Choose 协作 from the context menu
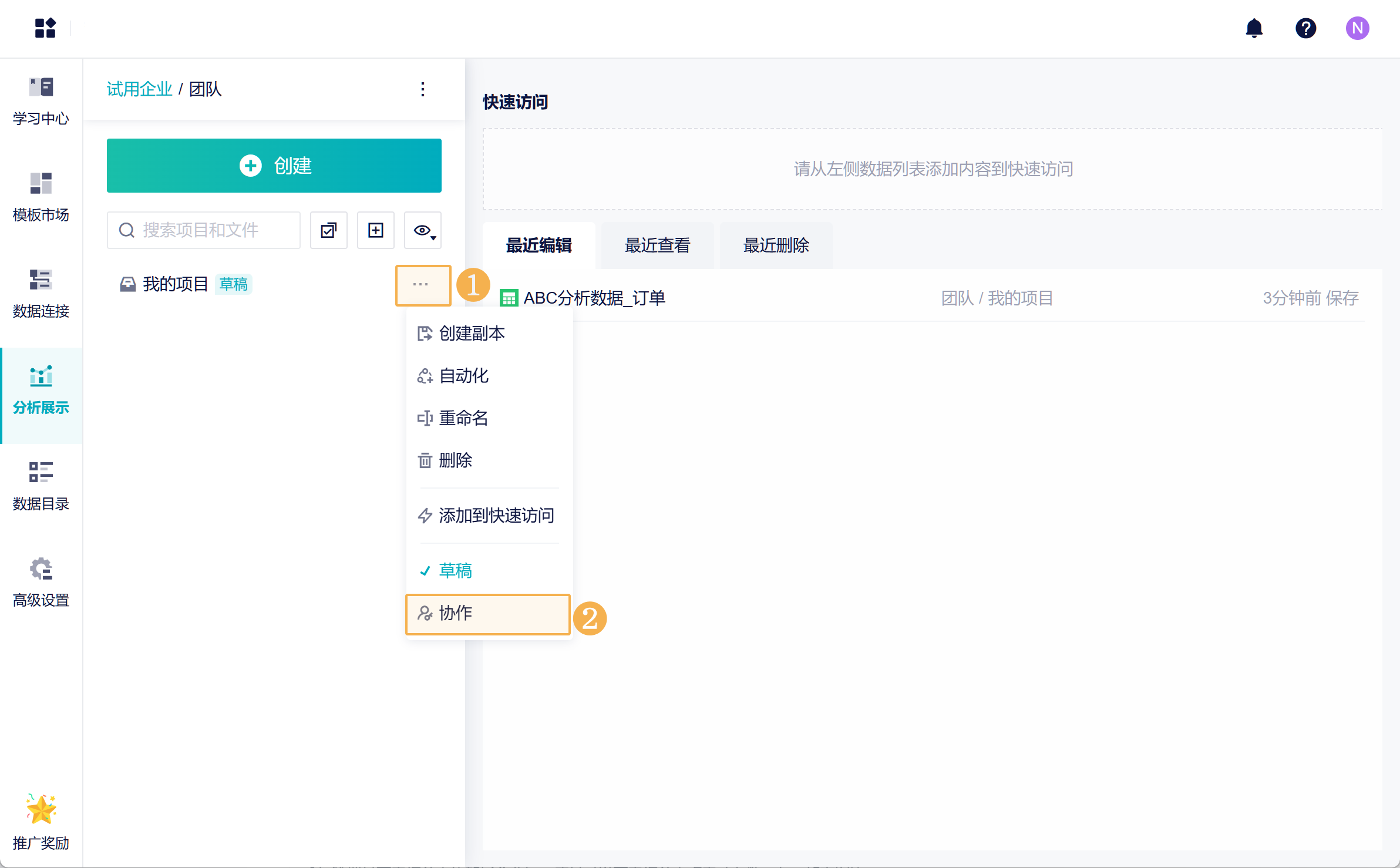Image resolution: width=1400 pixels, height=868 pixels. point(456,613)
